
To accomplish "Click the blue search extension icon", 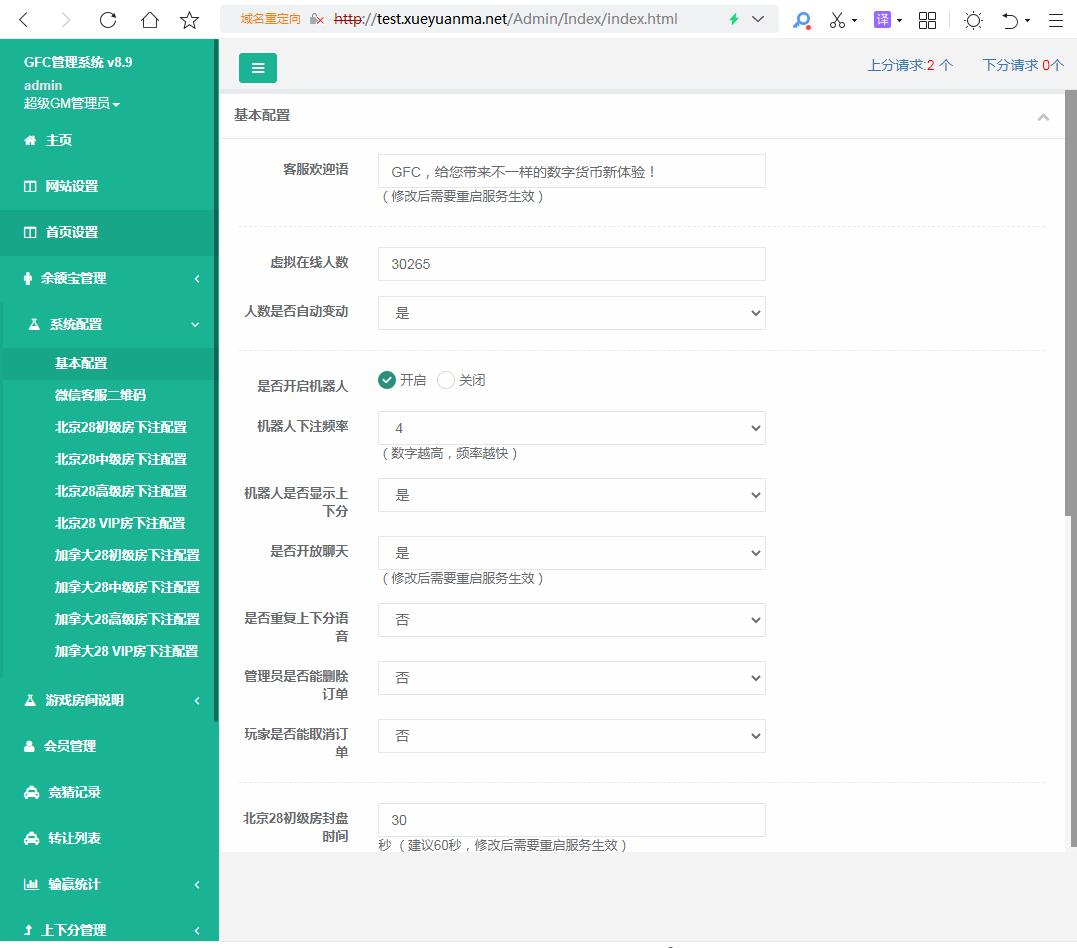I will coord(801,20).
